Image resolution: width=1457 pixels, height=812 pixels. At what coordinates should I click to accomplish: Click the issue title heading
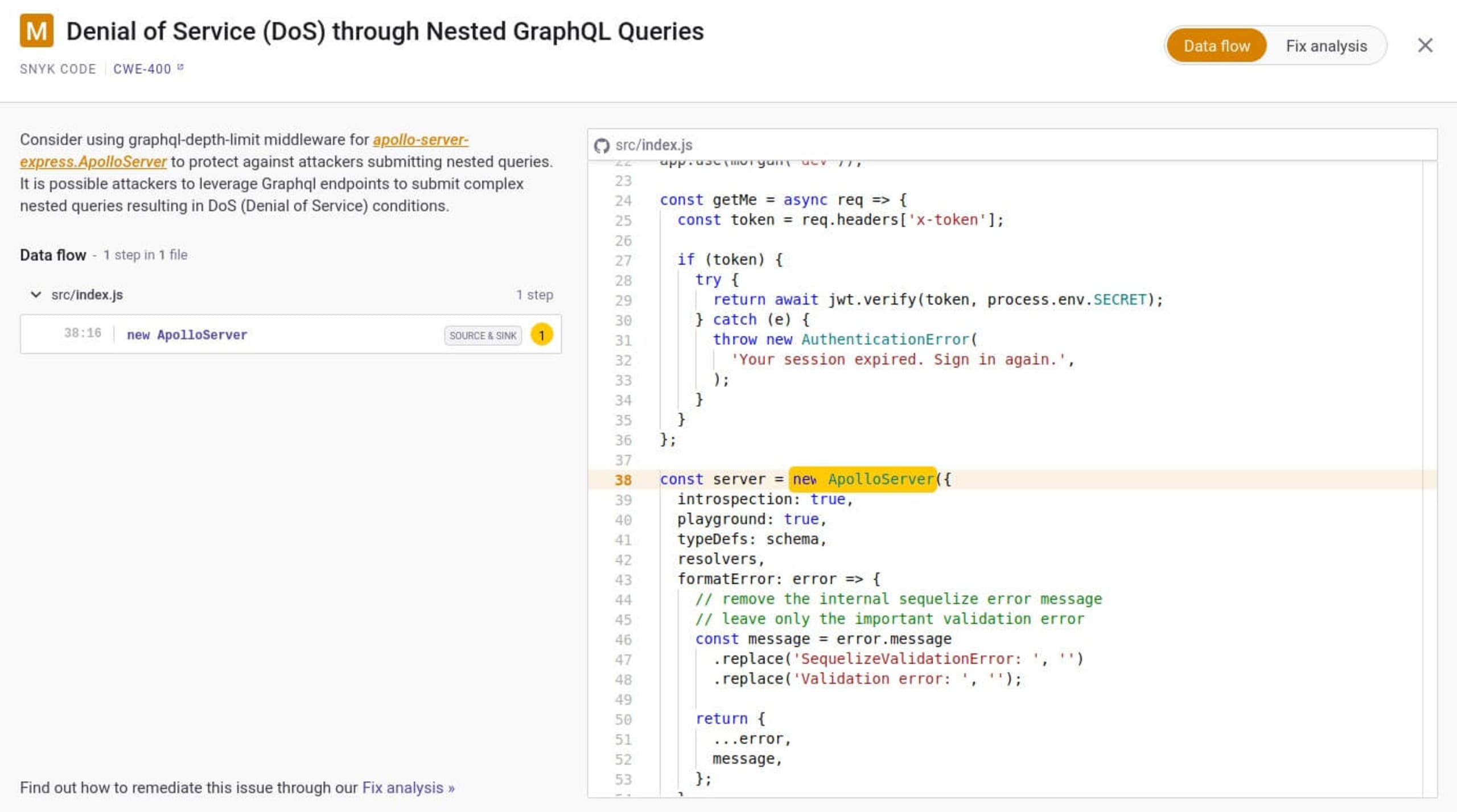pos(385,31)
